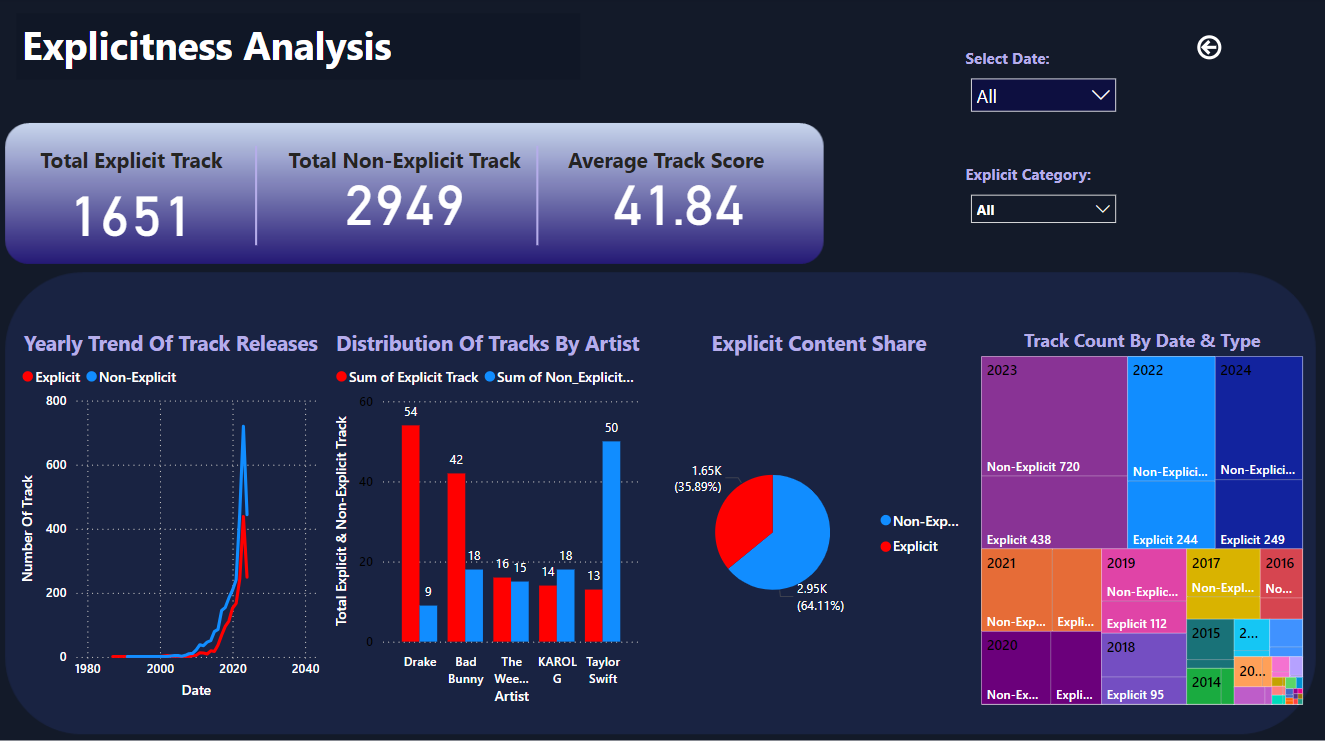This screenshot has height=742, width=1325.
Task: Select 2023 Explicit 438 treemap tile
Action: pos(1053,510)
